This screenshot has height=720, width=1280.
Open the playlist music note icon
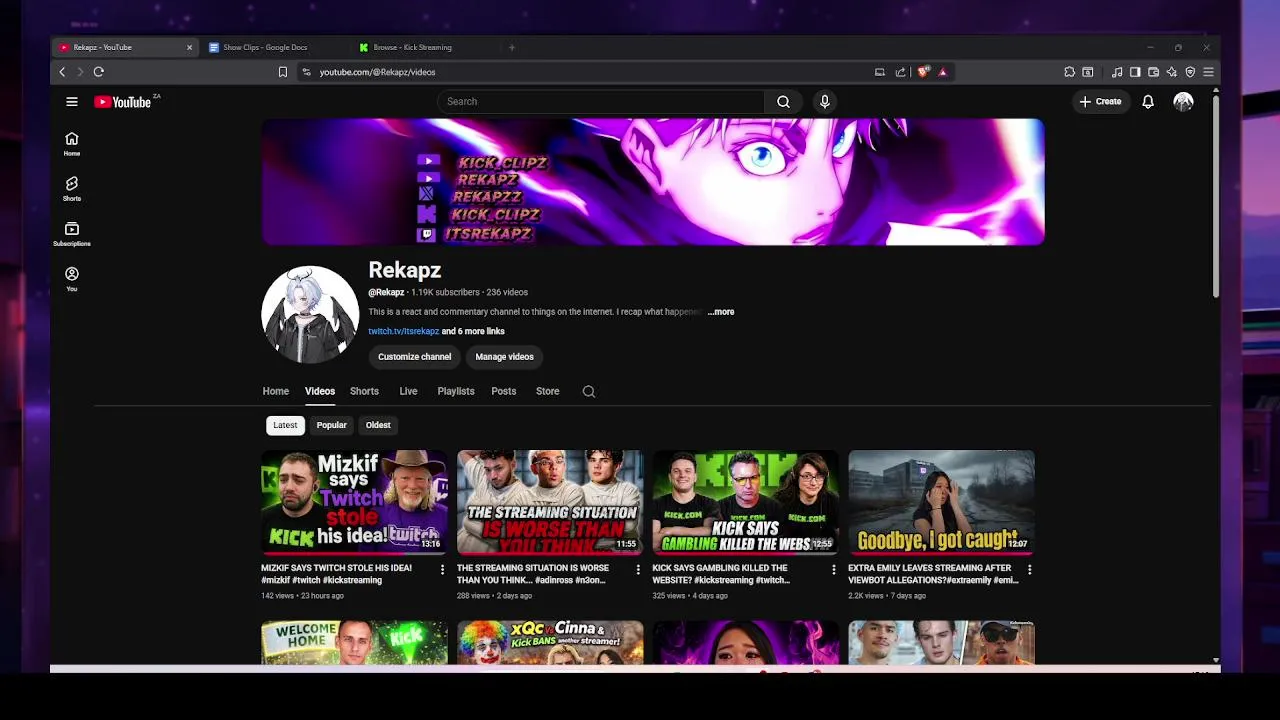1117,72
